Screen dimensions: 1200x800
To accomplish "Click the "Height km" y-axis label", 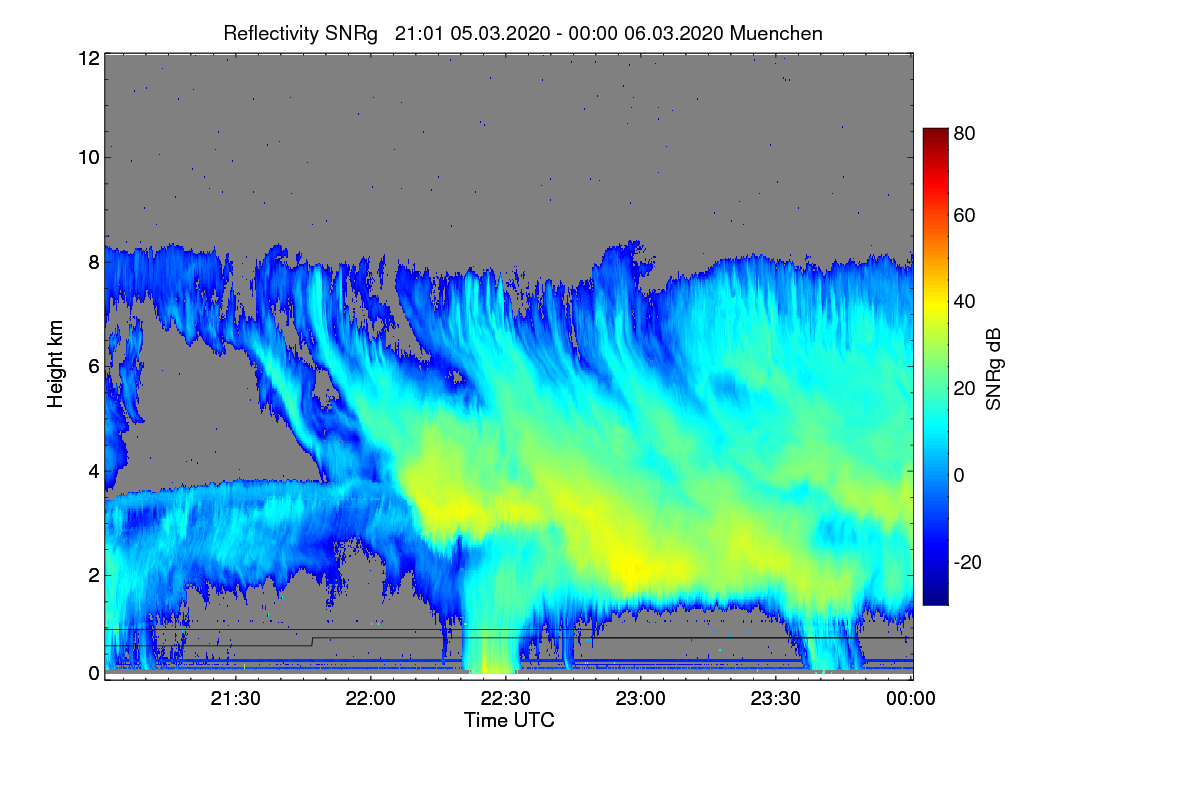I will pos(54,363).
